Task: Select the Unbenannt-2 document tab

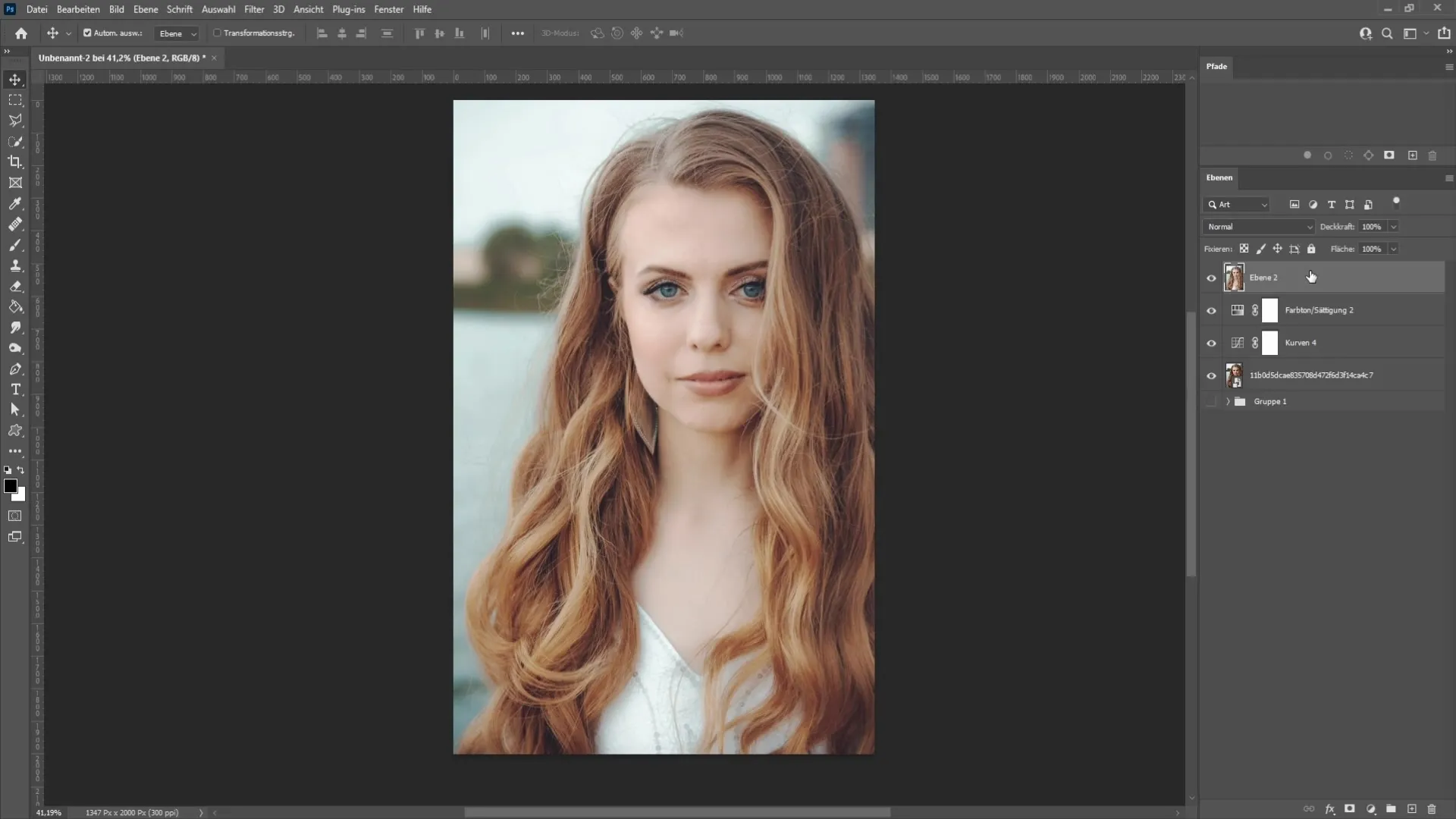Action: (x=122, y=58)
